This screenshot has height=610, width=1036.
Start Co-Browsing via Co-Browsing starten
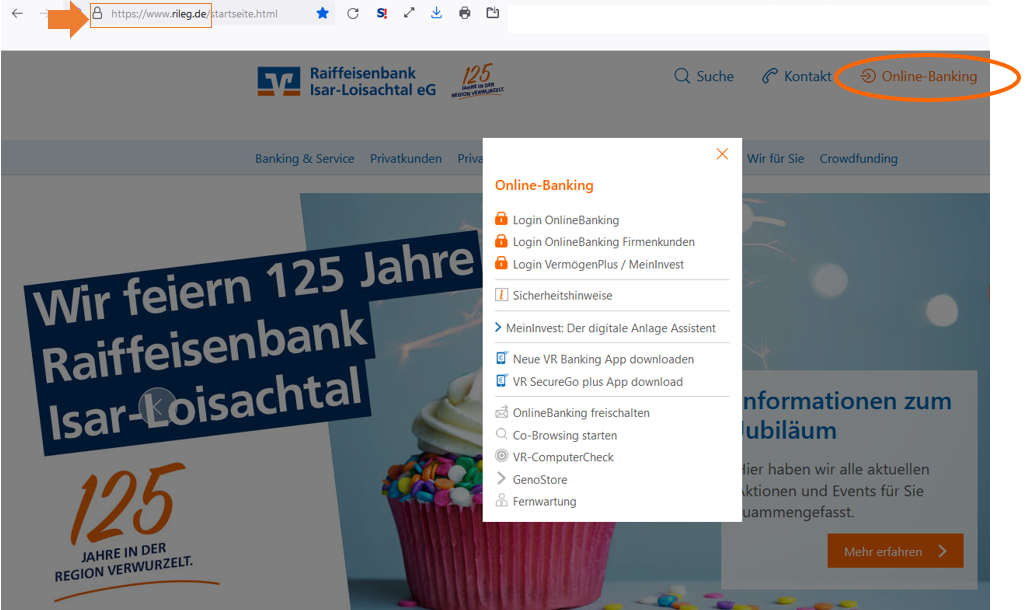coord(565,436)
